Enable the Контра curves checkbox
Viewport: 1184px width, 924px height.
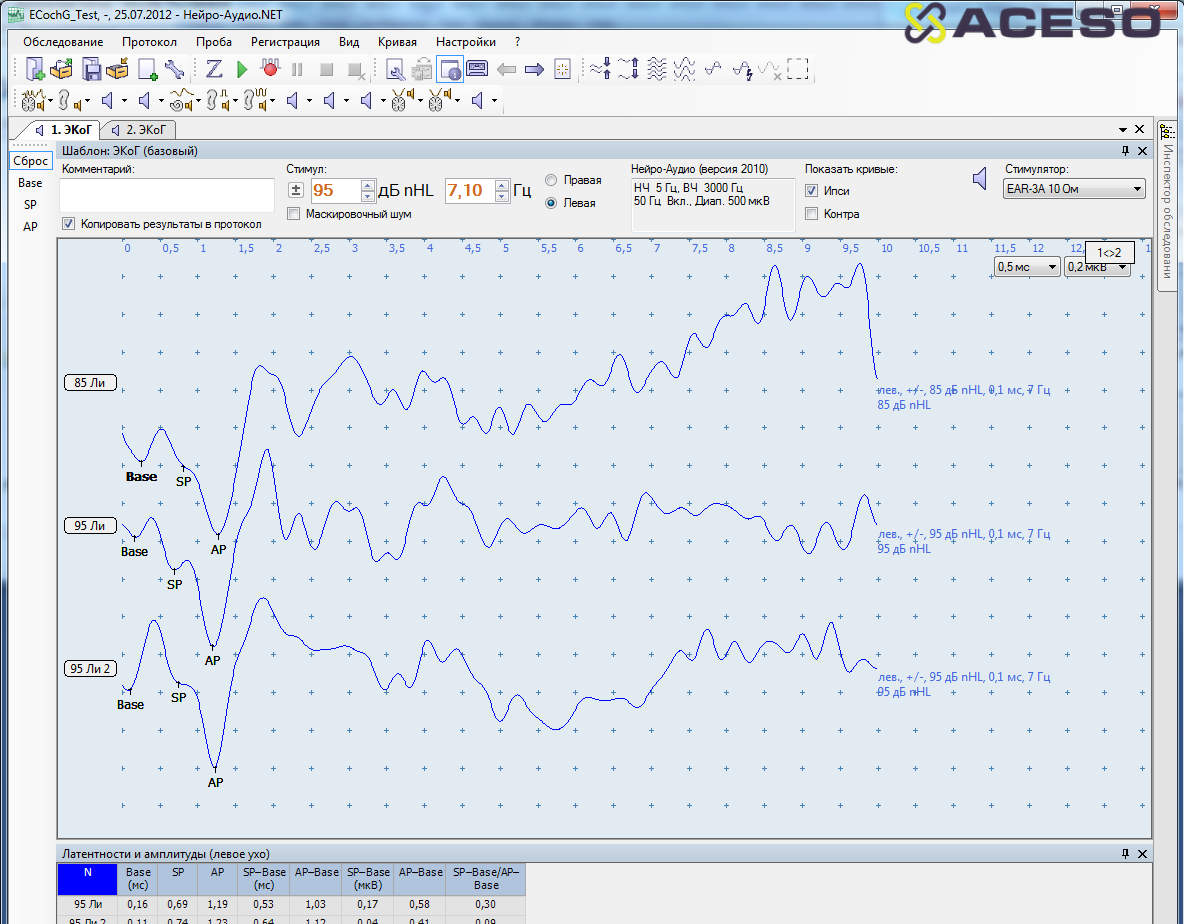(812, 213)
